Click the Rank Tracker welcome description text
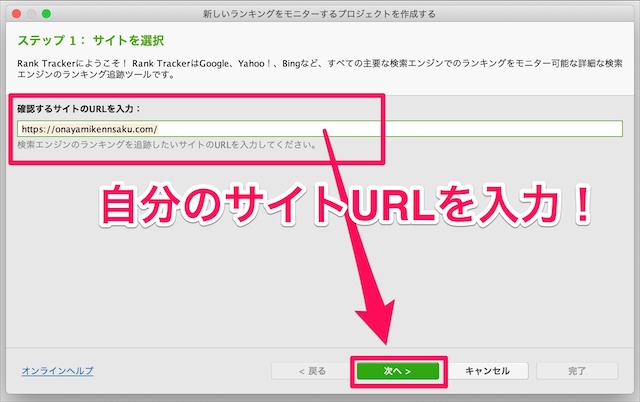 click(x=320, y=69)
